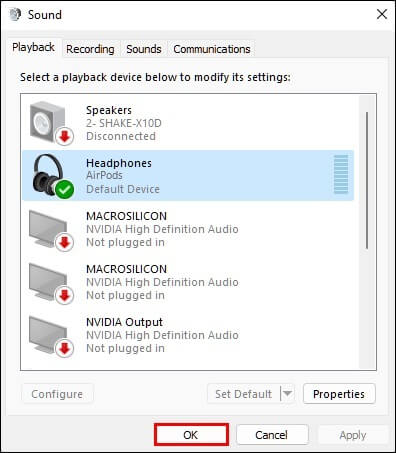Select the first MACROSILICON monitor icon
Image resolution: width=396 pixels, height=453 pixels.
pos(51,230)
